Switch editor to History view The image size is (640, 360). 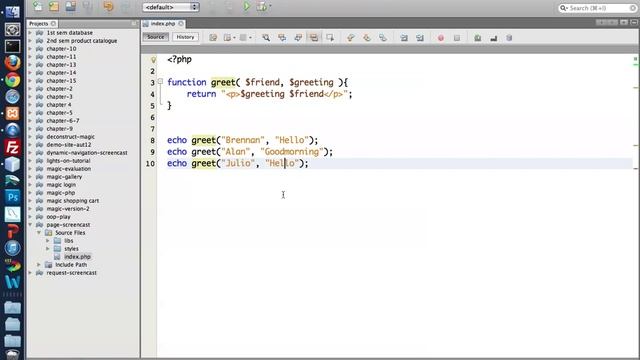click(185, 37)
